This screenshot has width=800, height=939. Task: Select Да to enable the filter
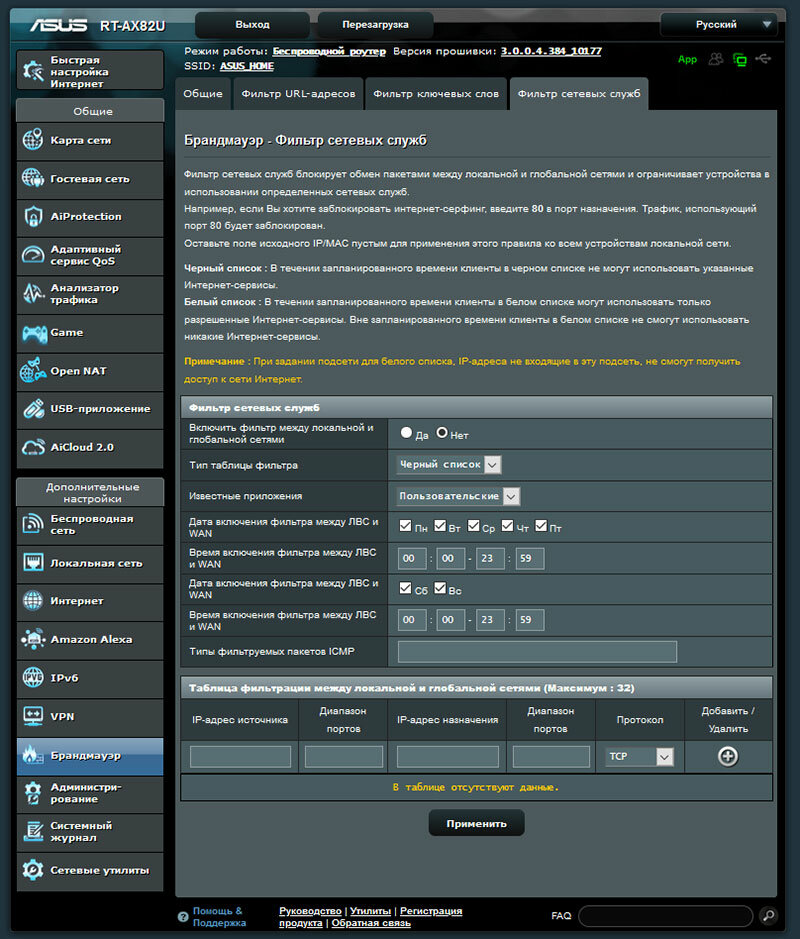(x=406, y=432)
